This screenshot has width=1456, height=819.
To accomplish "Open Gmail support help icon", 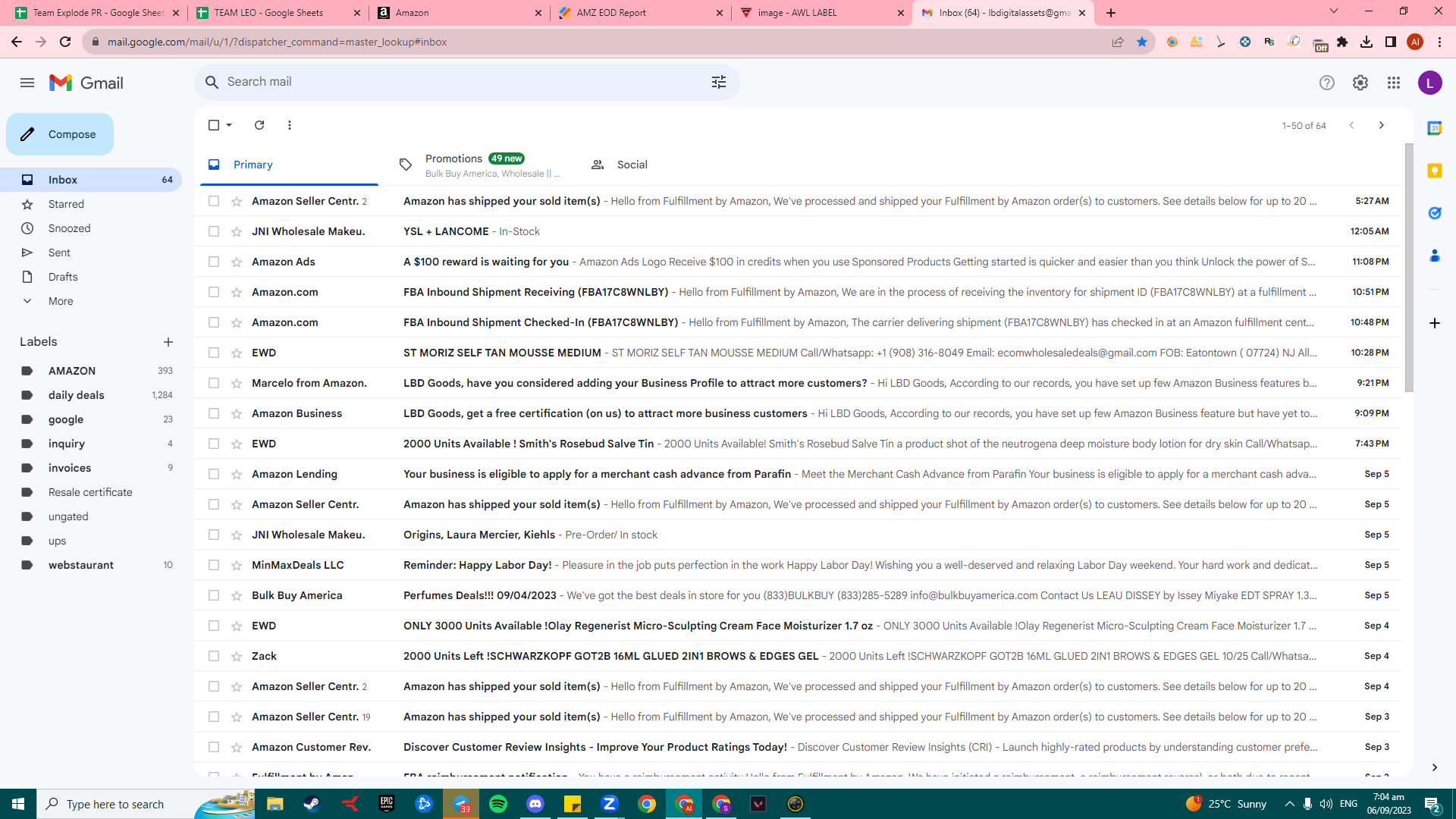I will point(1326,83).
